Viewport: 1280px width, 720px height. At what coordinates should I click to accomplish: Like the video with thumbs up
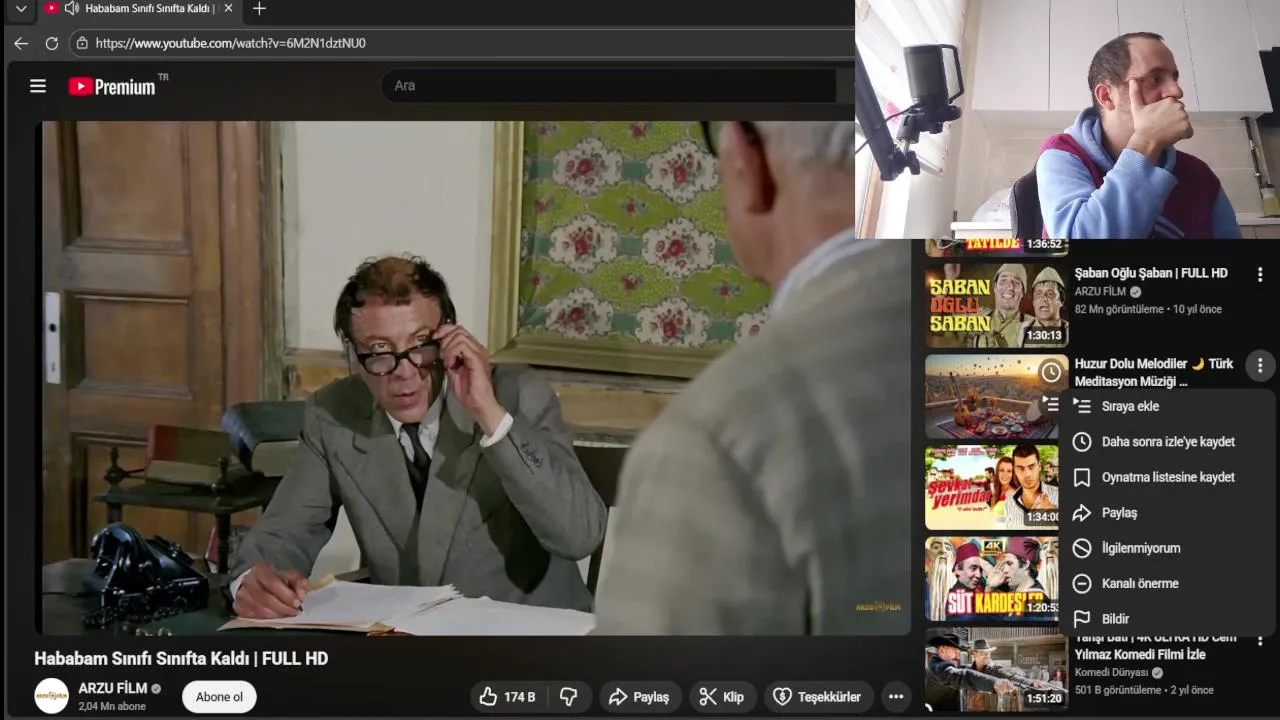(x=508, y=697)
